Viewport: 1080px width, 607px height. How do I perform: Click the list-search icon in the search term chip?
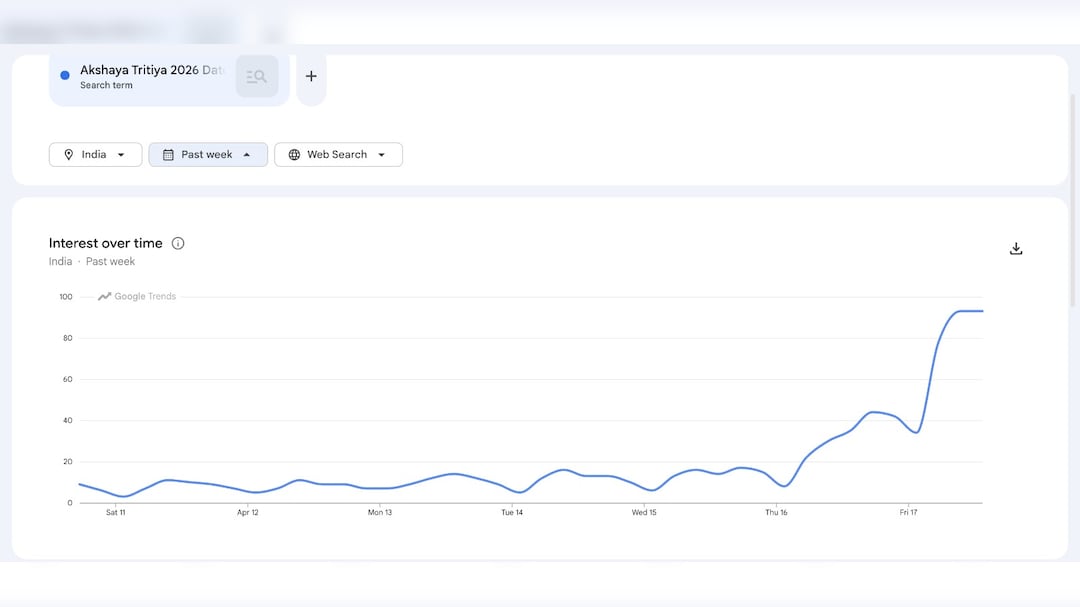tap(257, 76)
